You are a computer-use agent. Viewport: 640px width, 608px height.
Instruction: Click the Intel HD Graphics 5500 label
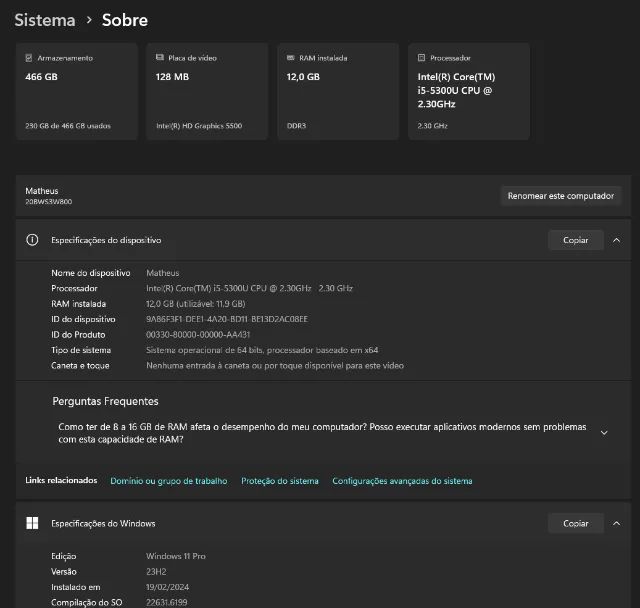pyautogui.click(x=198, y=126)
